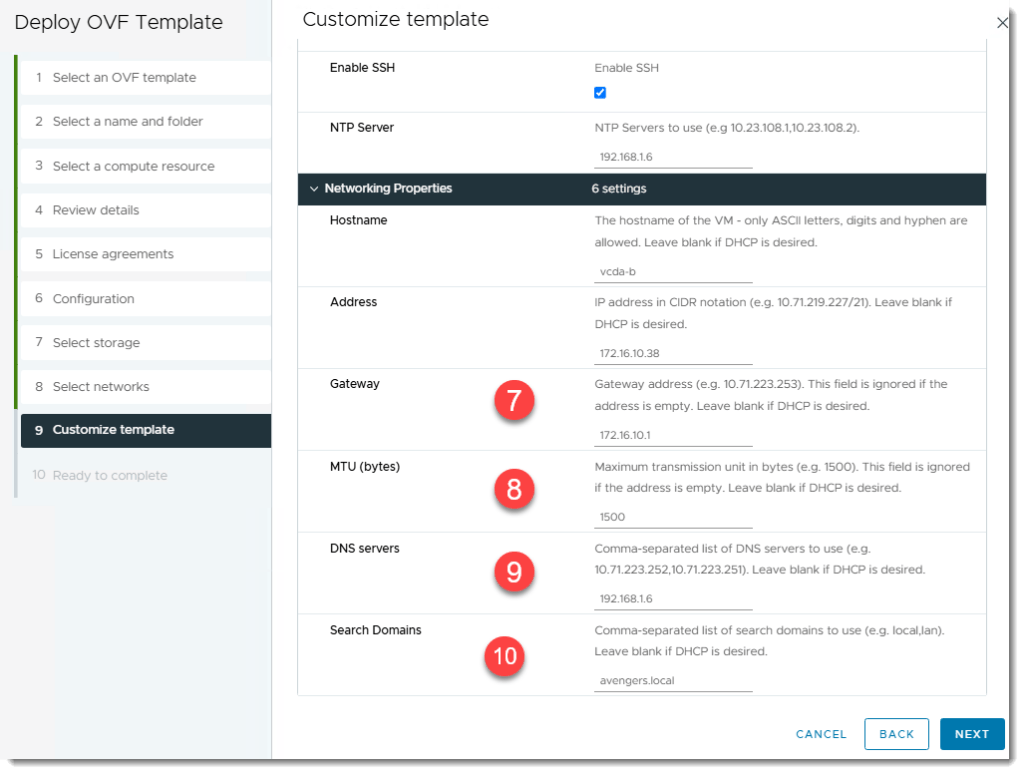The width and height of the screenshot is (1024, 774).
Task: Close the Deploy OVF Template dialog
Action: coord(1002,22)
